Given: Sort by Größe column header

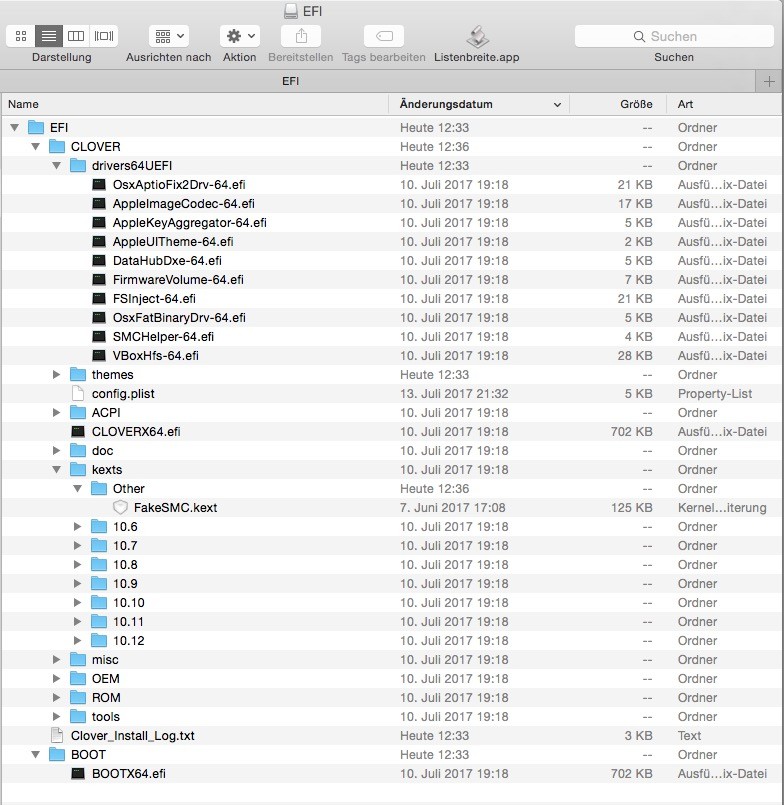Looking at the screenshot, I should 618,104.
